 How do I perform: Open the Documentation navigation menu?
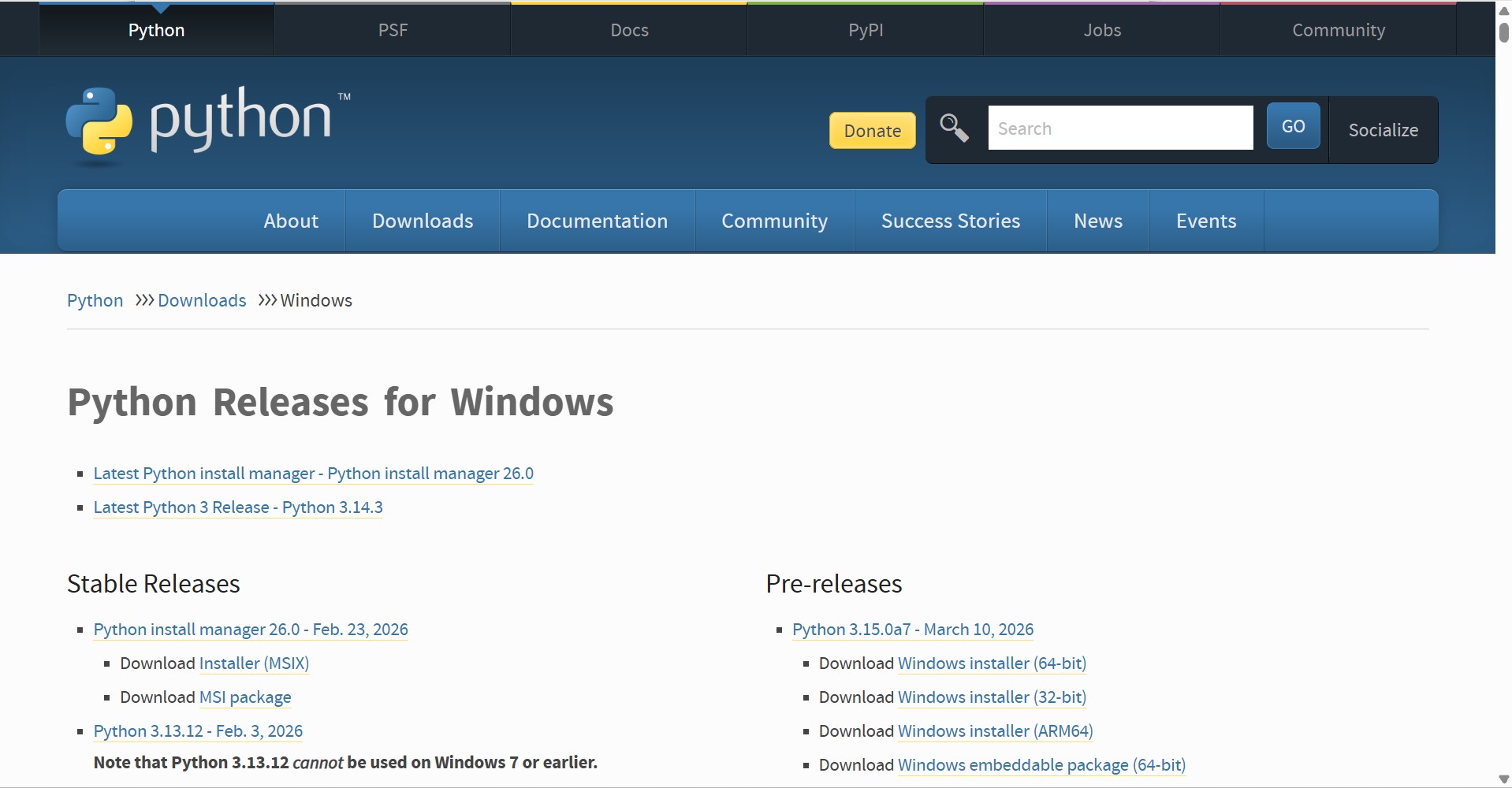click(x=597, y=221)
